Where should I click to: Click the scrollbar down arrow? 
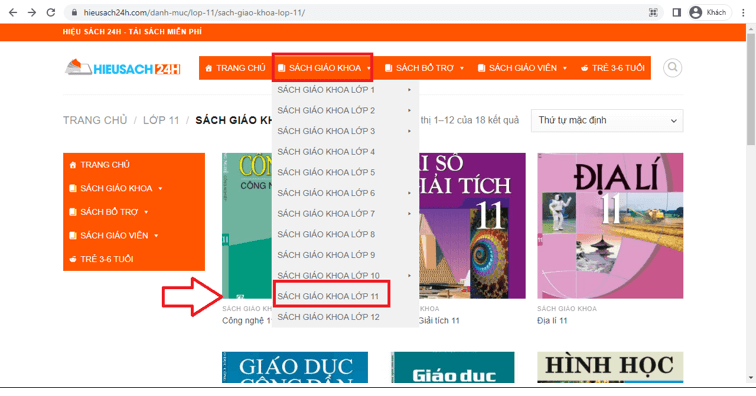(751, 378)
